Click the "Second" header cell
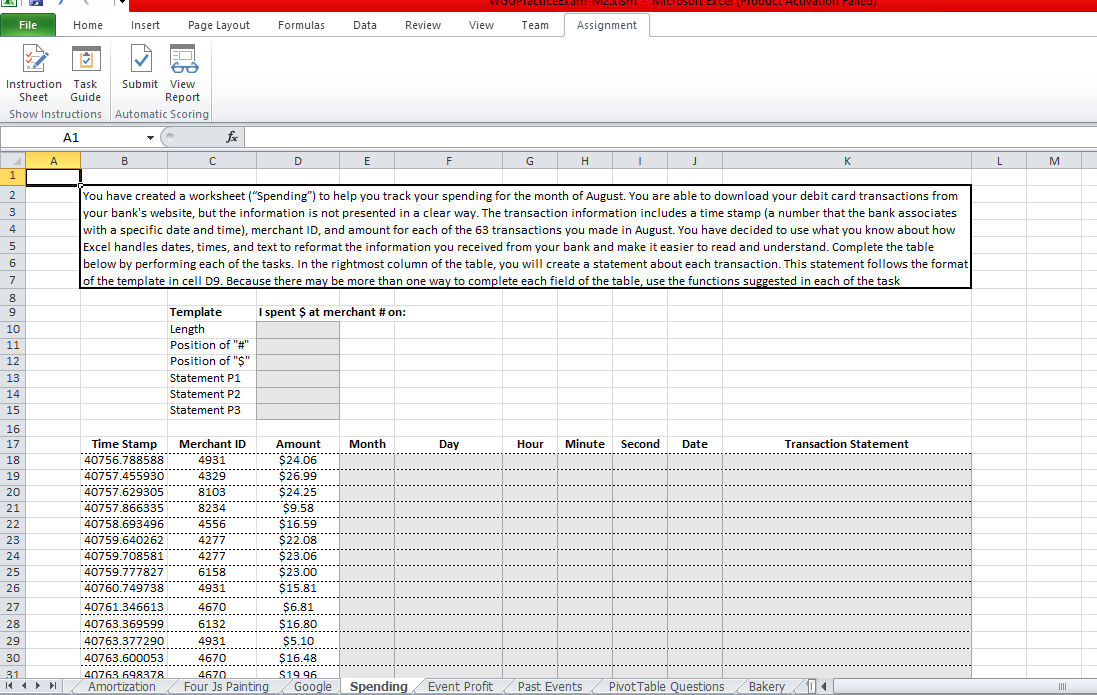 coord(640,444)
